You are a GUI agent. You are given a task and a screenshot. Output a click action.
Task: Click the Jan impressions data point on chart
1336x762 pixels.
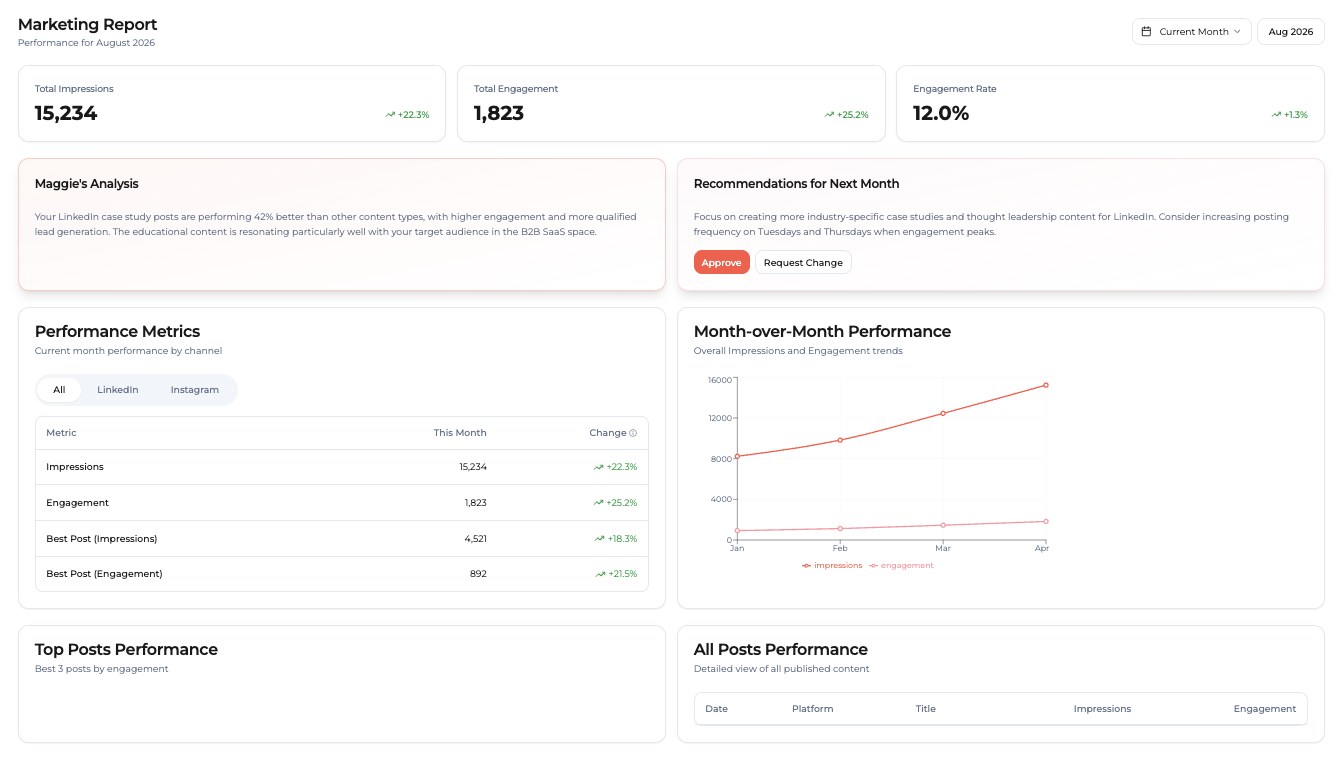click(x=737, y=456)
